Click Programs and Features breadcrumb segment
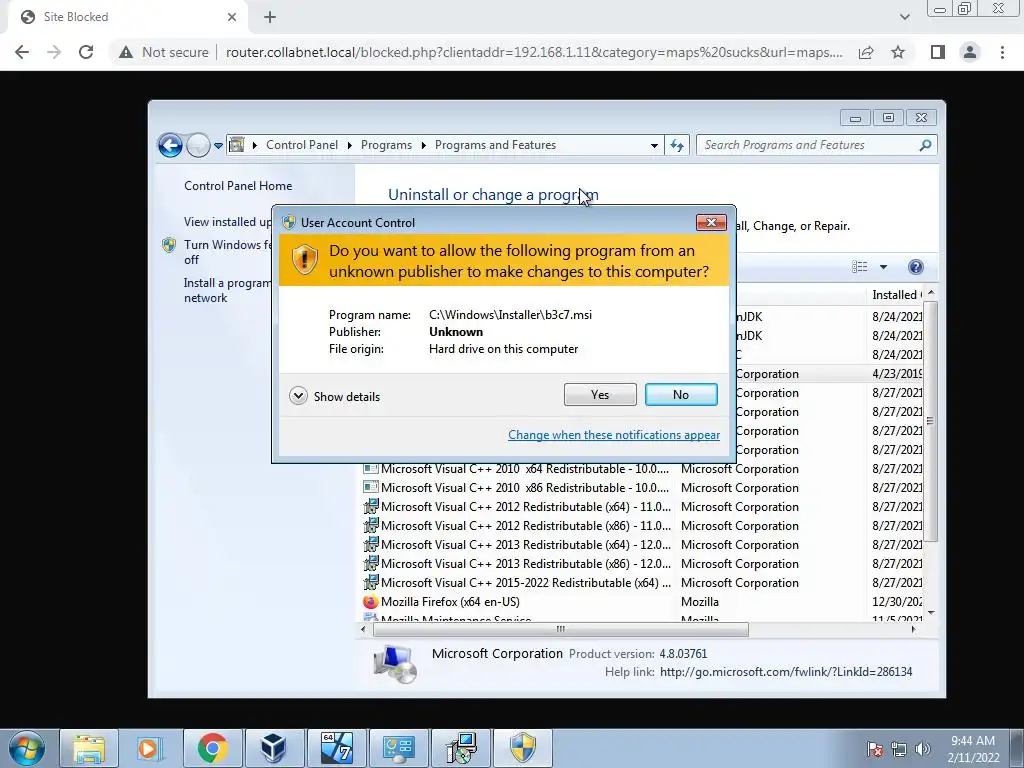The height and width of the screenshot is (768, 1024). [x=495, y=145]
